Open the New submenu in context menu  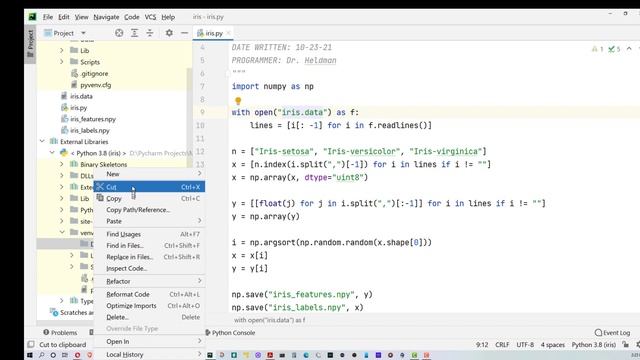[x=149, y=174]
